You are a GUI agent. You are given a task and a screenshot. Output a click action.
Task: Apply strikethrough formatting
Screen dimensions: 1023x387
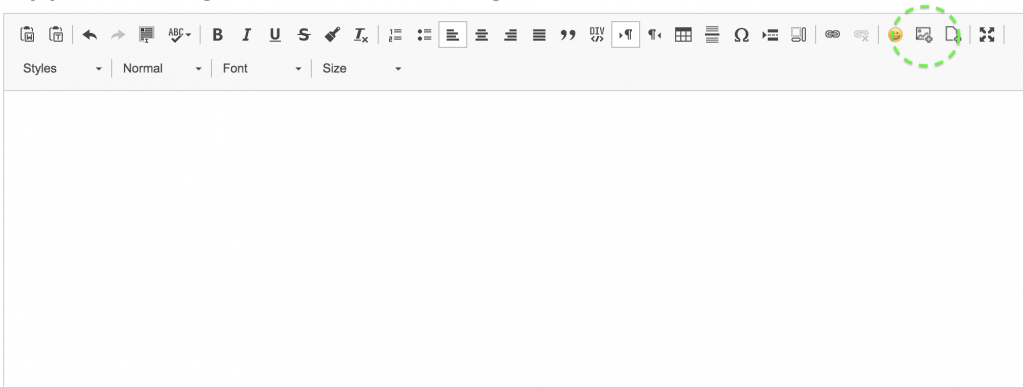(304, 35)
